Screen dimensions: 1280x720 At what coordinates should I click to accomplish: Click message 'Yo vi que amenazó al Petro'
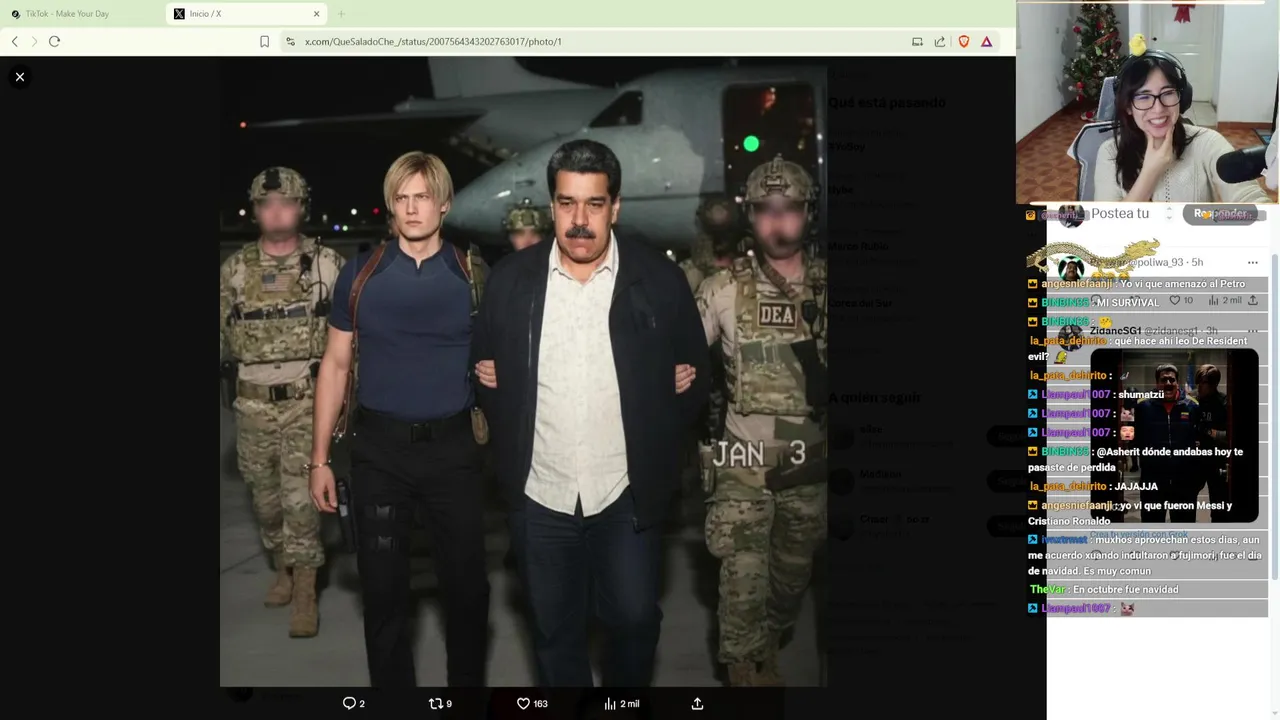1183,284
